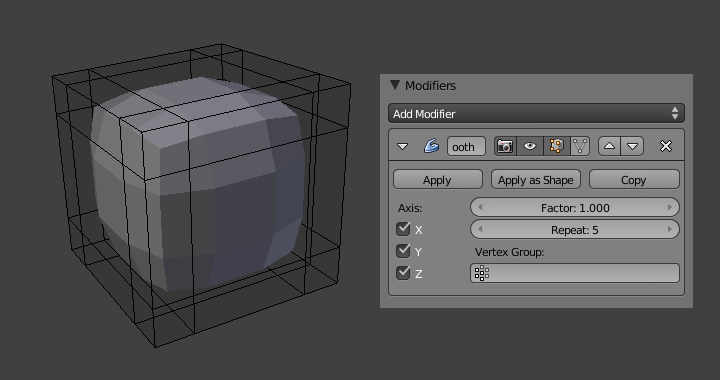This screenshot has height=380, width=720.
Task: Move modifier down in the stack
Action: click(632, 146)
